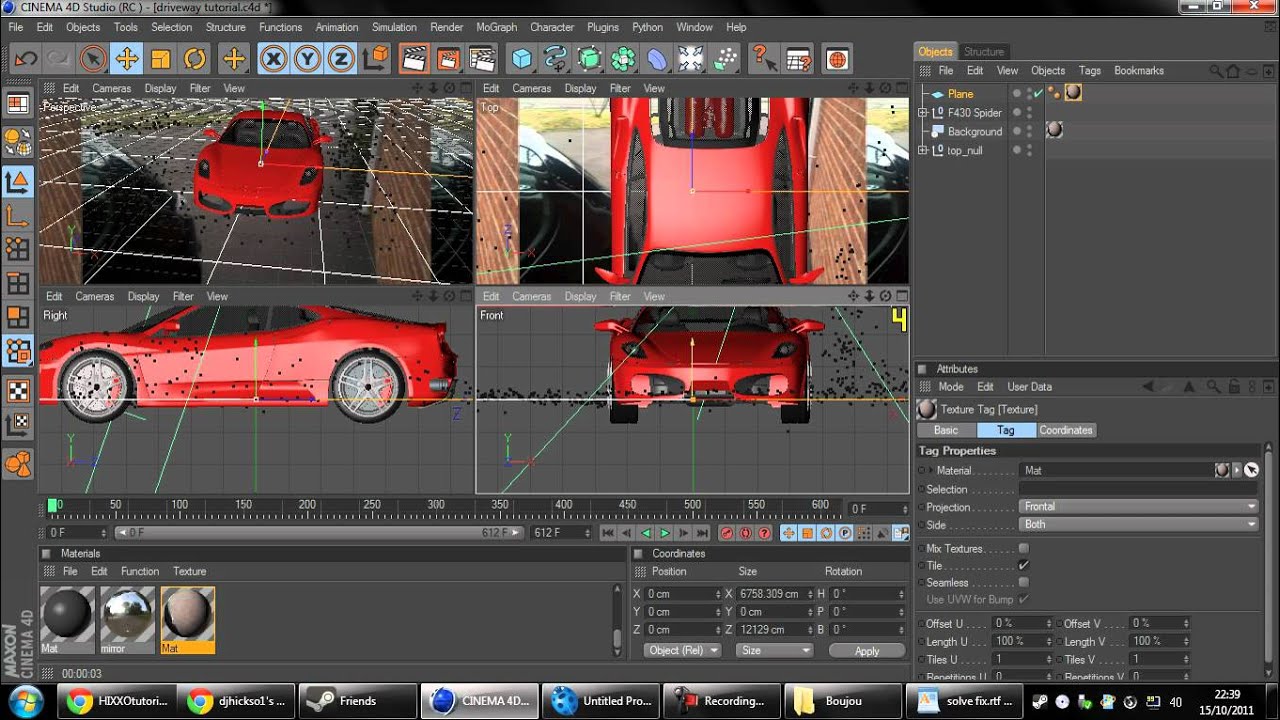Toggle the red Autokeying button
The width and height of the screenshot is (1280, 720).
(x=746, y=534)
